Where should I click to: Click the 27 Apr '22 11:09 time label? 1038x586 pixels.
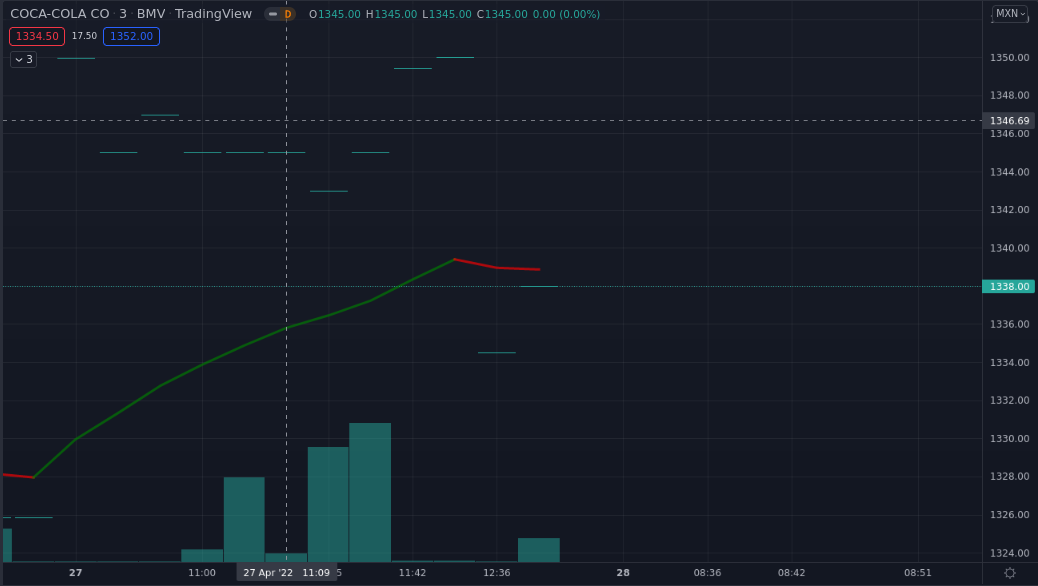[x=287, y=573]
